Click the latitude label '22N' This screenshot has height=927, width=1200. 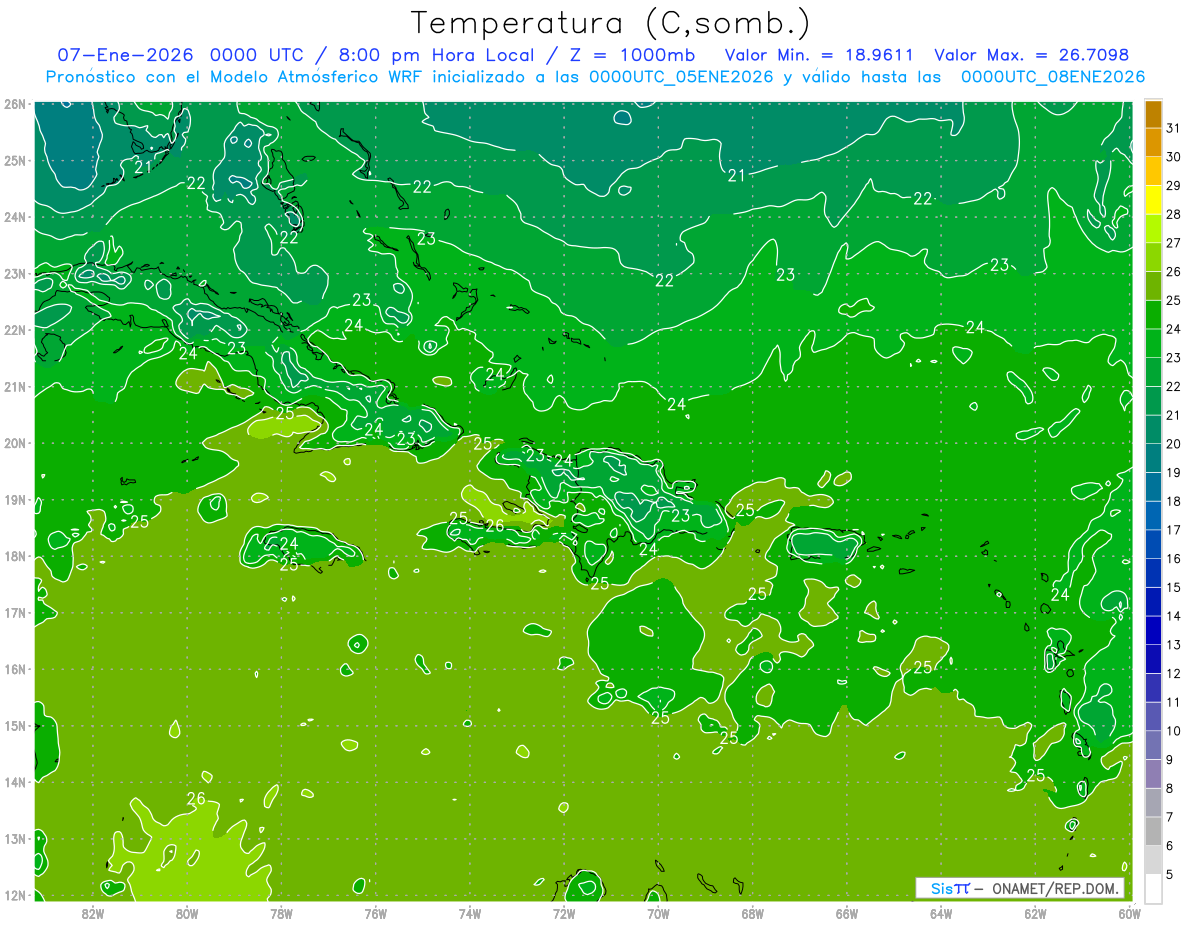pos(15,330)
